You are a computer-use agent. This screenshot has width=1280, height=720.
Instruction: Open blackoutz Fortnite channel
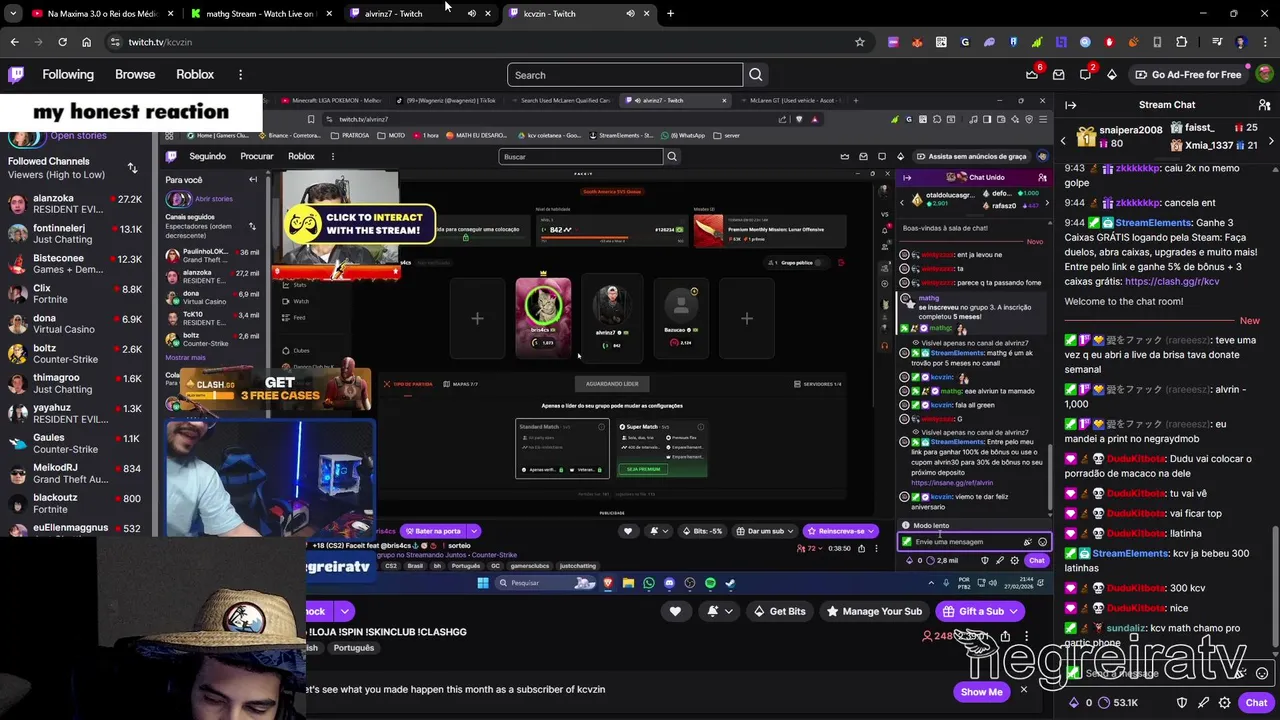tap(75, 503)
